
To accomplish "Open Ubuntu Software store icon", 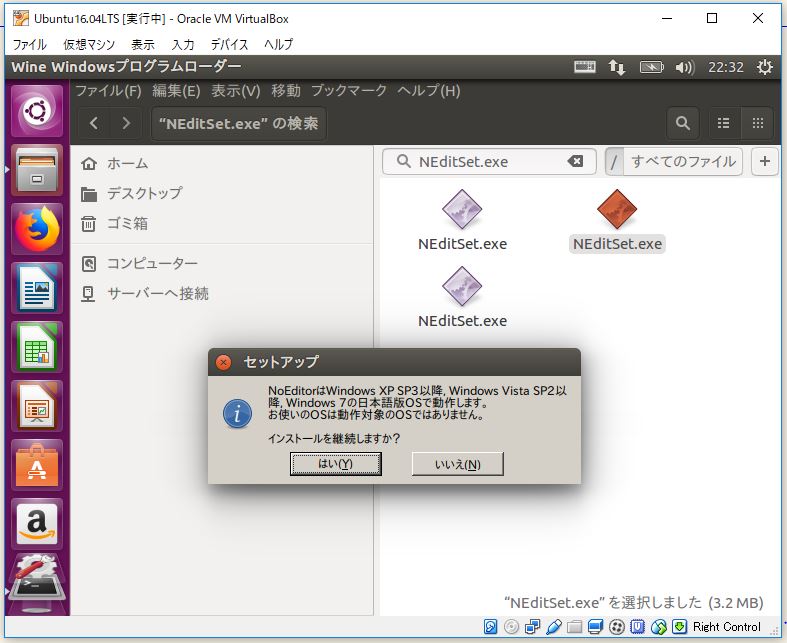I will coord(37,465).
